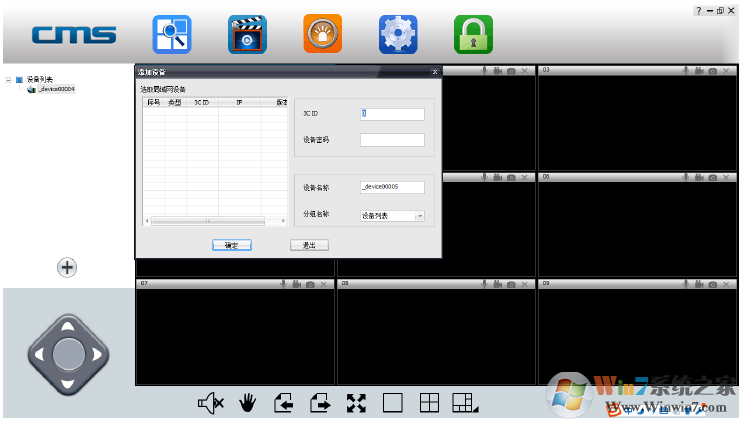Image resolution: width=743 pixels, height=421 pixels.
Task: Click the 3C ID column header
Action: pyautogui.click(x=202, y=102)
